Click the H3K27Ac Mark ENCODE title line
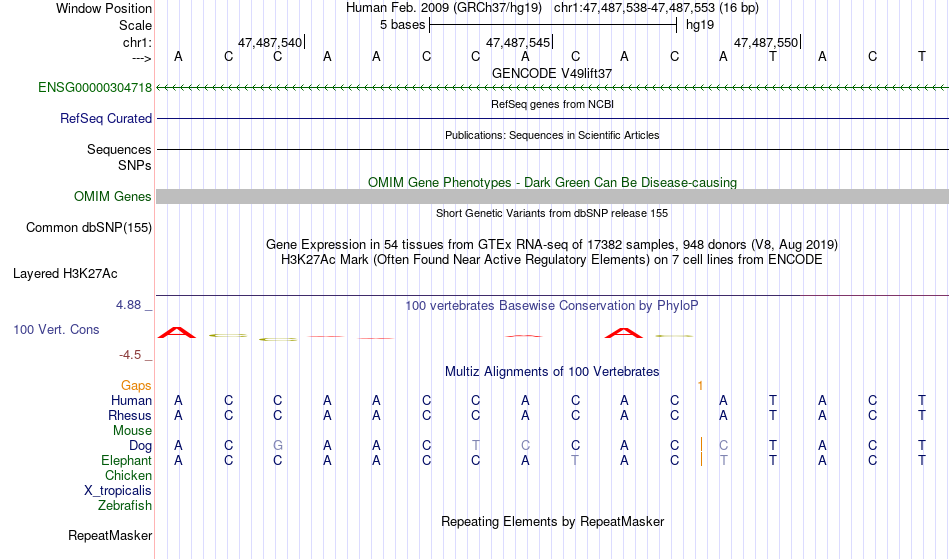The image size is (950, 559). [x=552, y=260]
